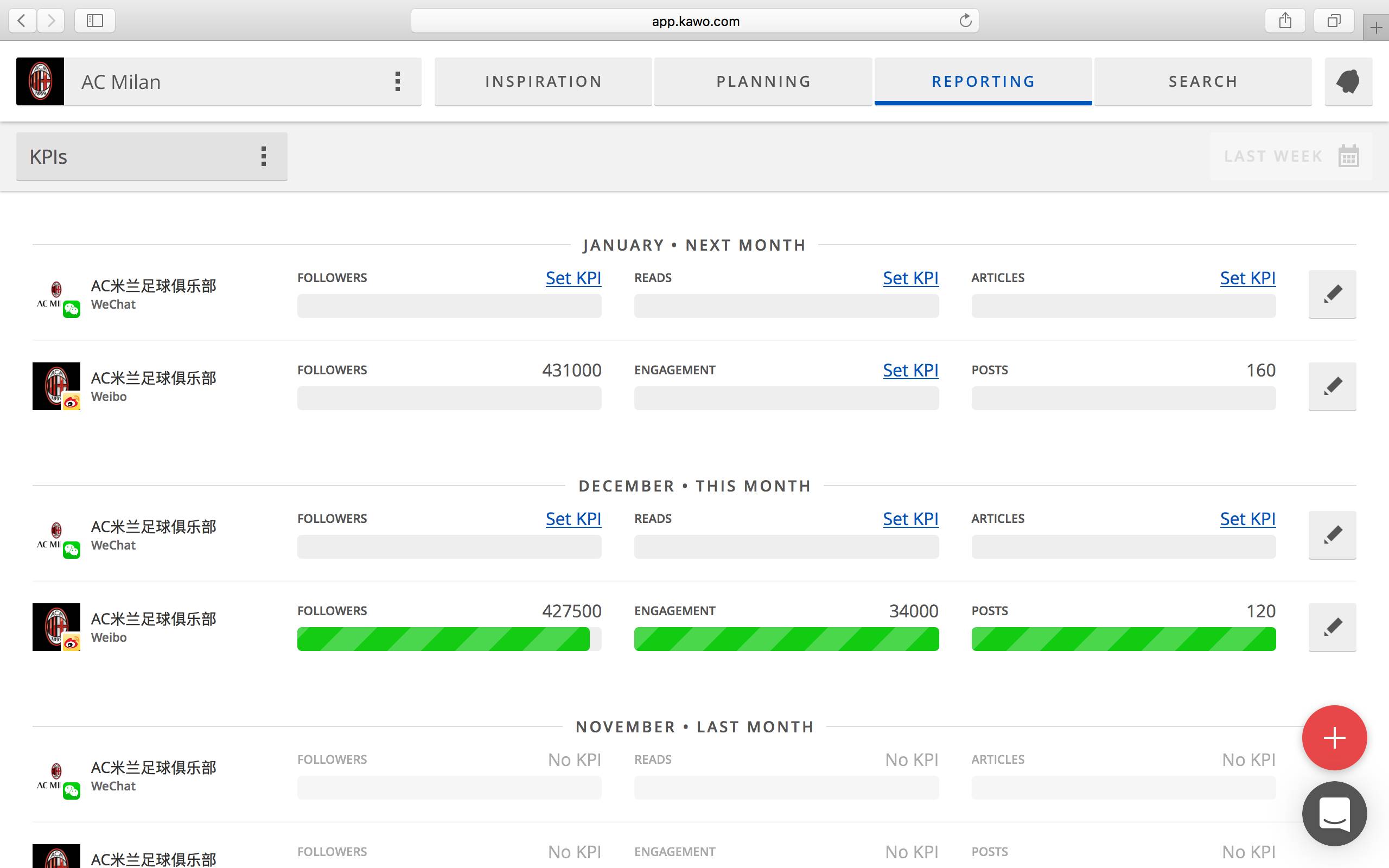Image resolution: width=1389 pixels, height=868 pixels.
Task: Toggle the browser sidebar button
Action: pyautogui.click(x=95, y=21)
